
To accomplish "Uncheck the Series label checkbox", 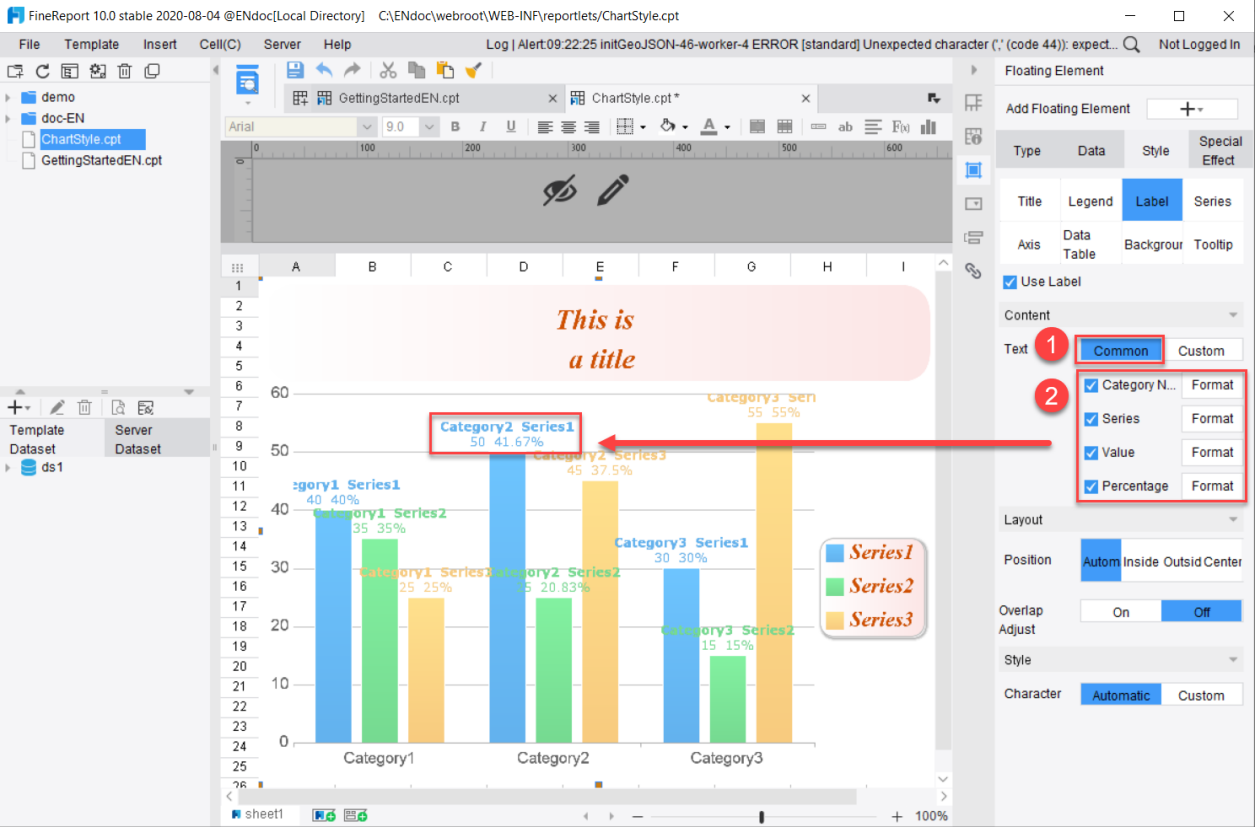I will (x=1091, y=419).
